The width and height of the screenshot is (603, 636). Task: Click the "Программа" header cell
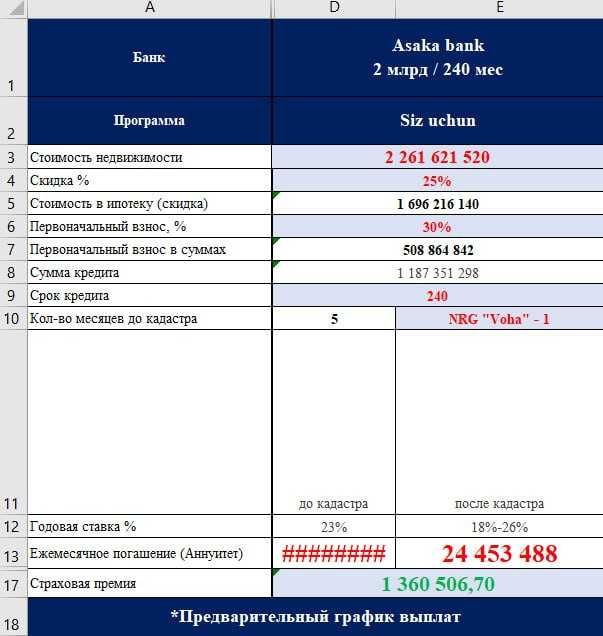[x=150, y=120]
